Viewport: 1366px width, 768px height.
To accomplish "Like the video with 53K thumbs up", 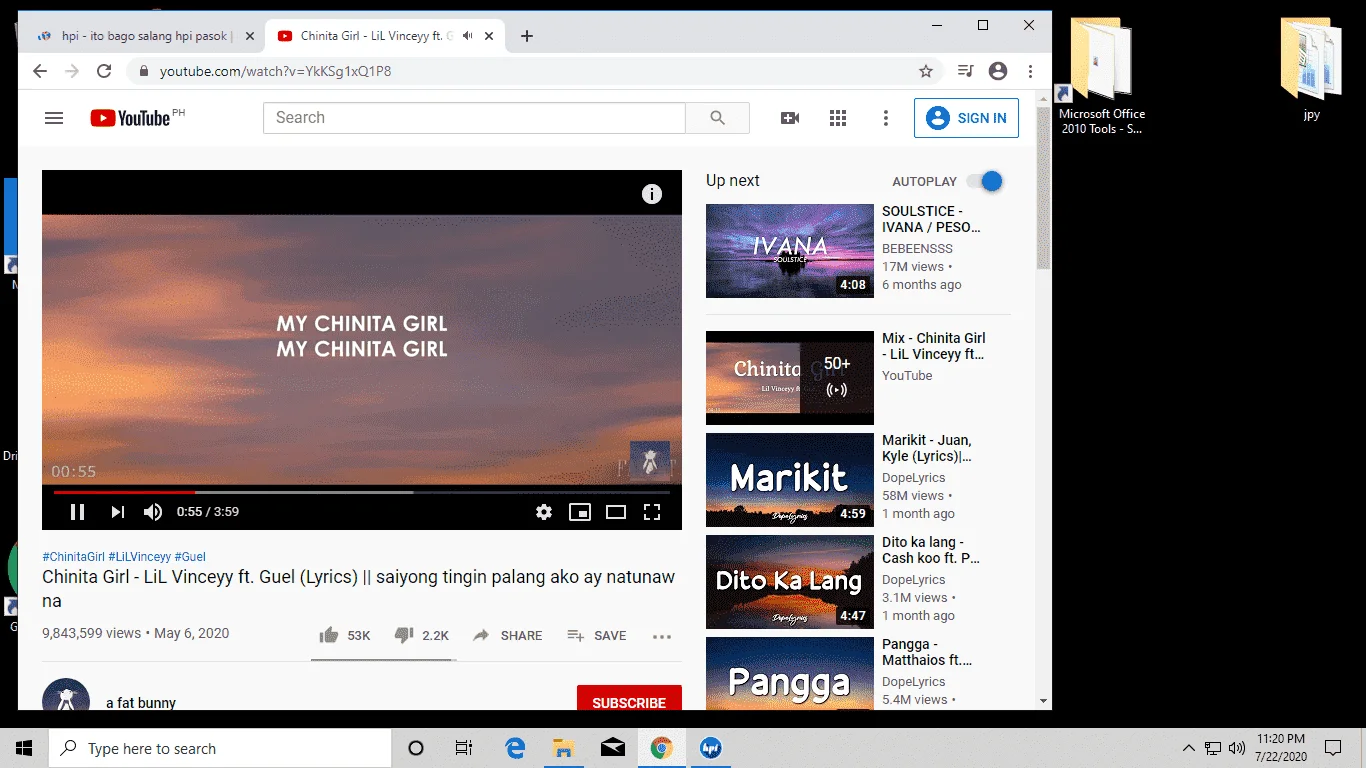I will point(344,635).
